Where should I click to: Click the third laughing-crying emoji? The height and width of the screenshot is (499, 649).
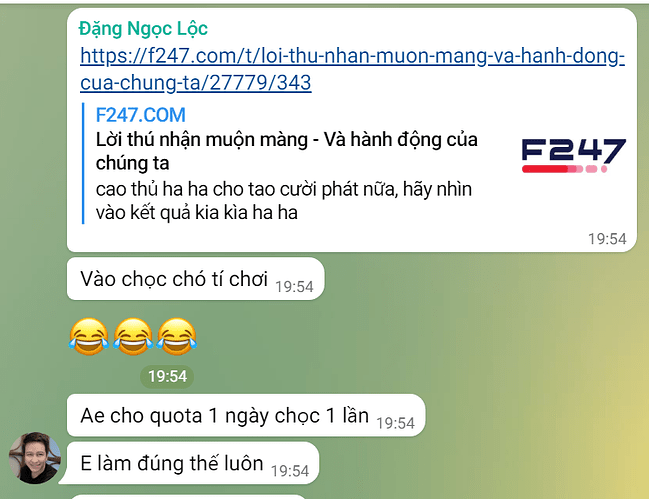click(x=177, y=336)
